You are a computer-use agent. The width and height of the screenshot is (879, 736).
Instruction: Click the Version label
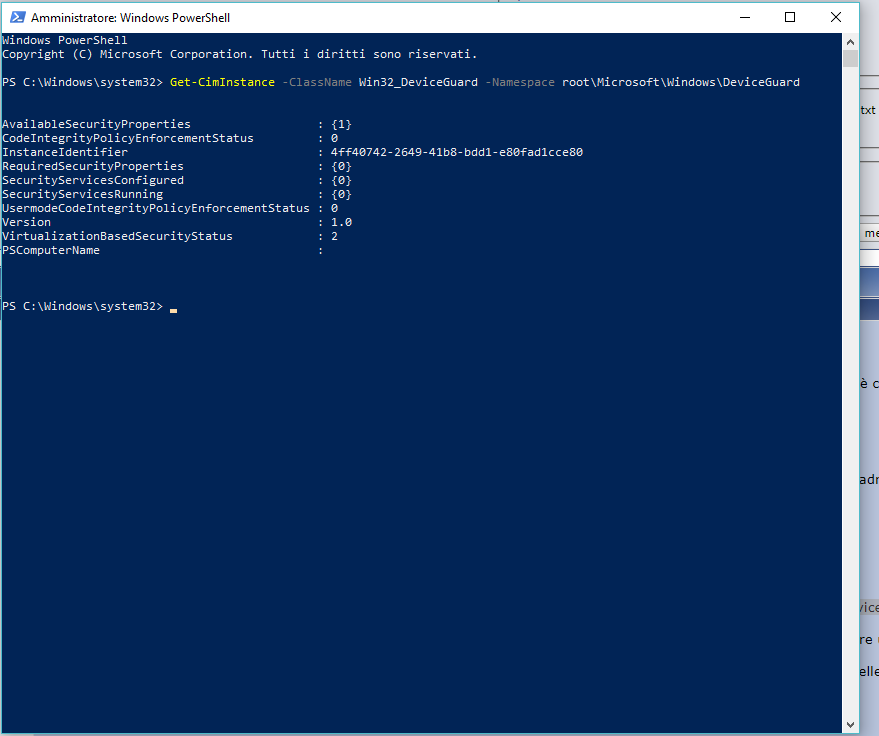click(x=26, y=223)
